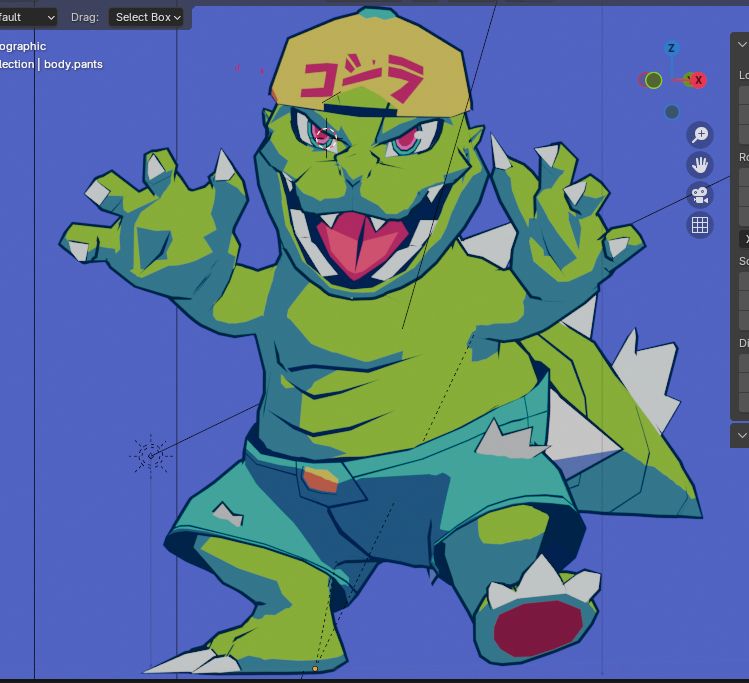Click the 'body.pants' object name text
This screenshot has height=683, width=749.
click(73, 64)
